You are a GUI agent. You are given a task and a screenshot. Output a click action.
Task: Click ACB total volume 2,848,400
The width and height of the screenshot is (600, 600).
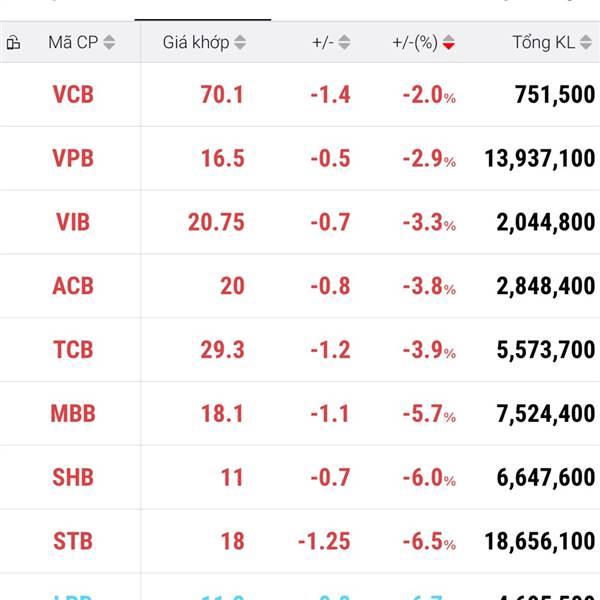(546, 286)
